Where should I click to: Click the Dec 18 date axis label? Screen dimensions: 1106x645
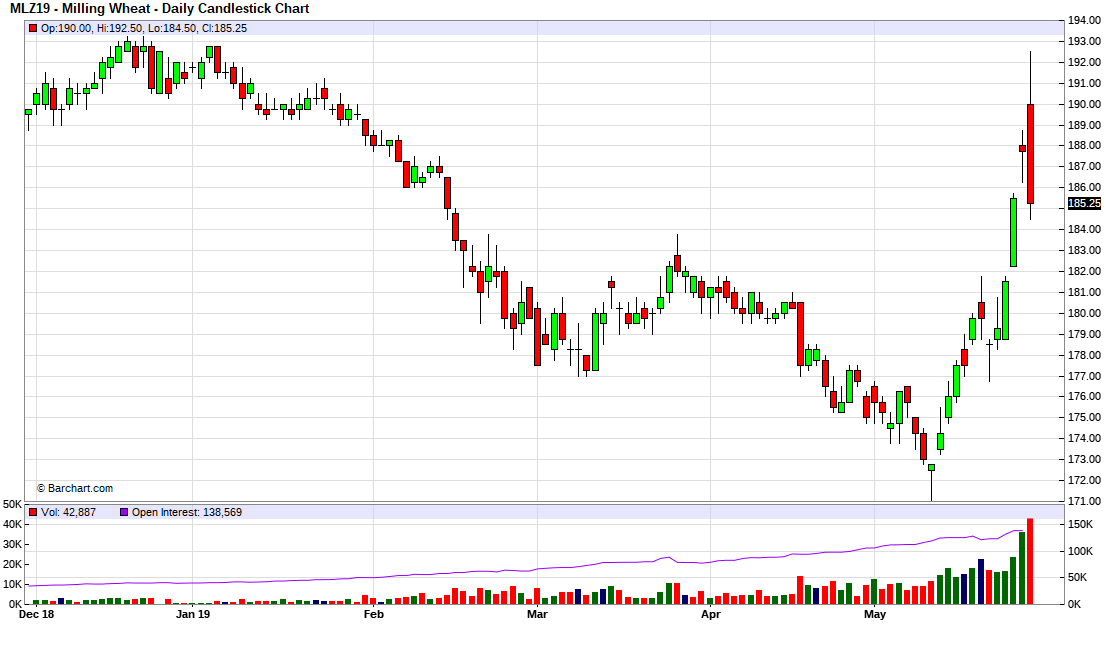click(36, 615)
